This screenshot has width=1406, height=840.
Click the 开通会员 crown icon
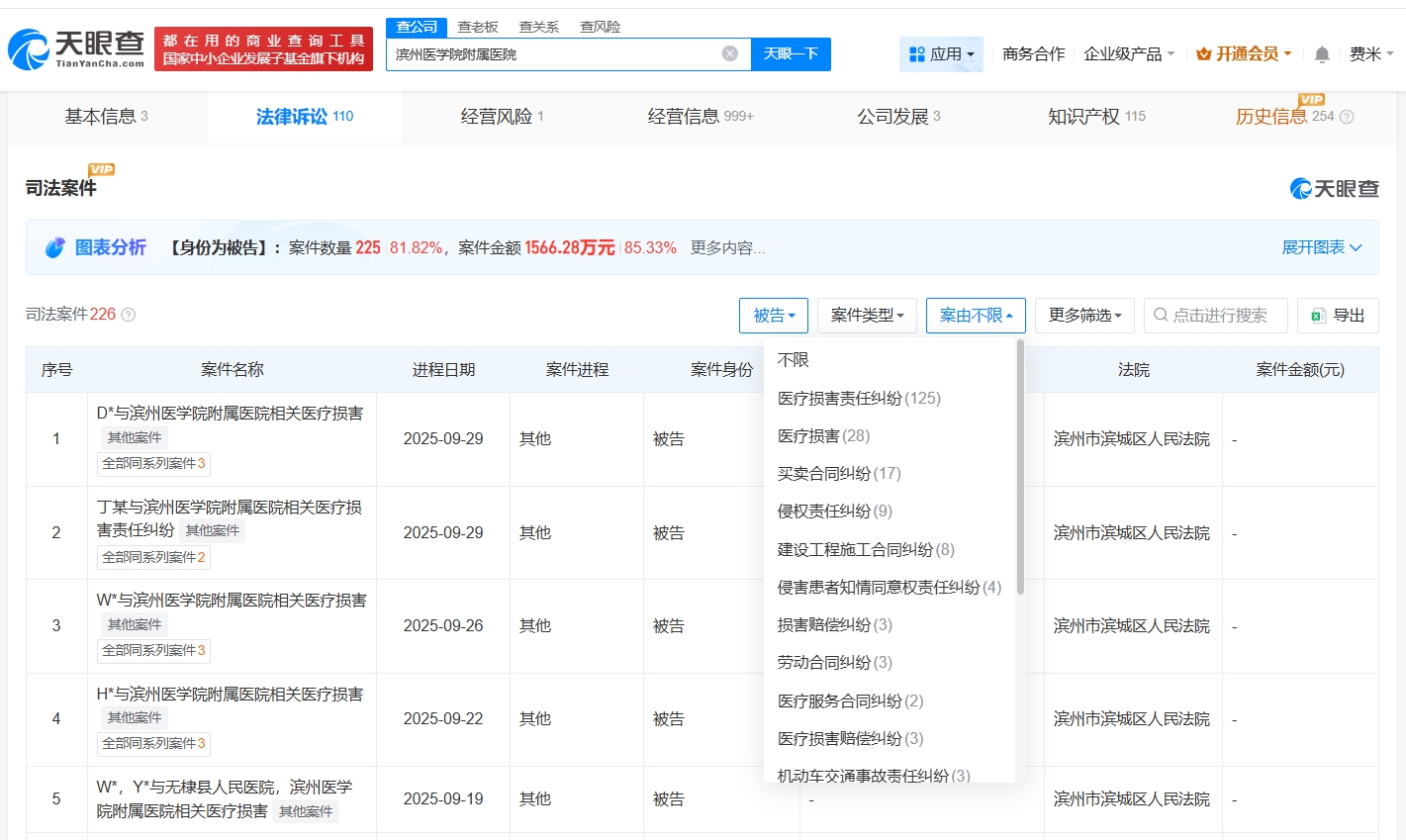click(1204, 53)
